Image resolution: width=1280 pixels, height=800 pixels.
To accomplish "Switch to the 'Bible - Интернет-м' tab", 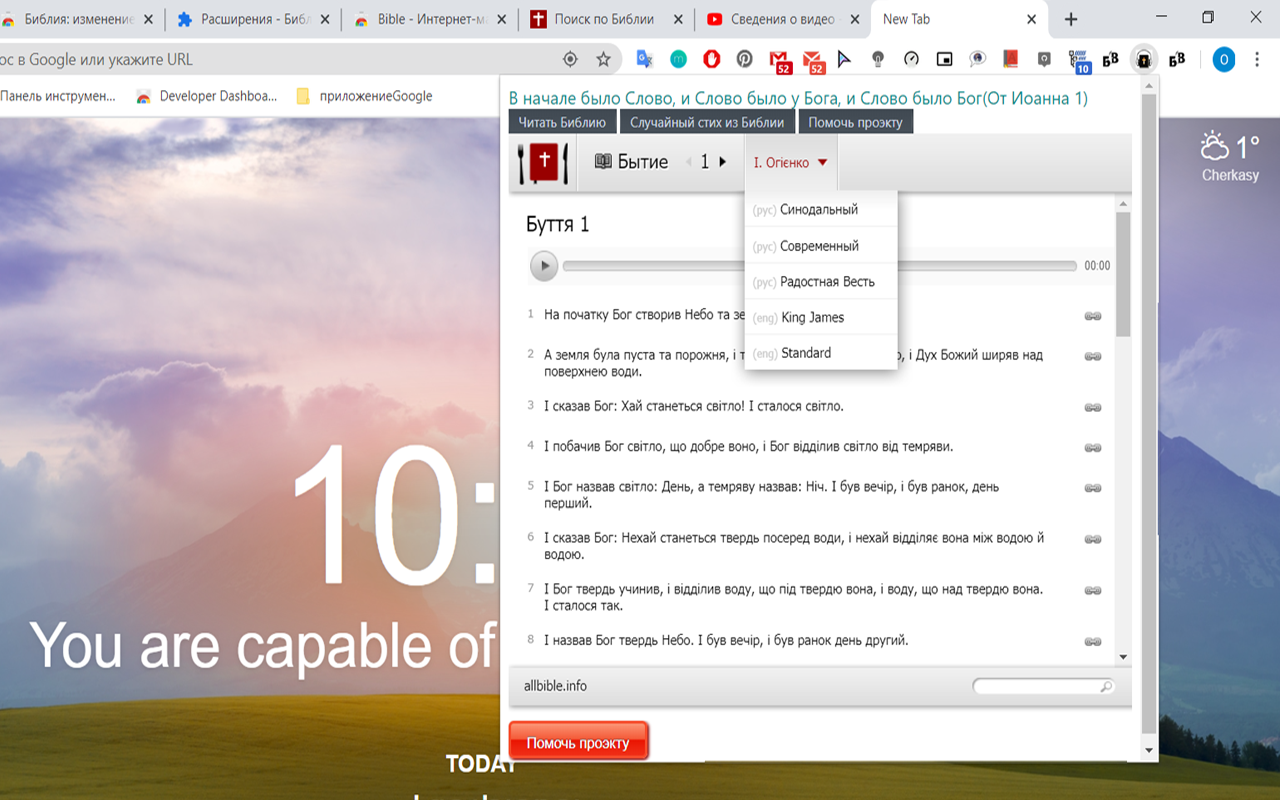I will tap(431, 19).
